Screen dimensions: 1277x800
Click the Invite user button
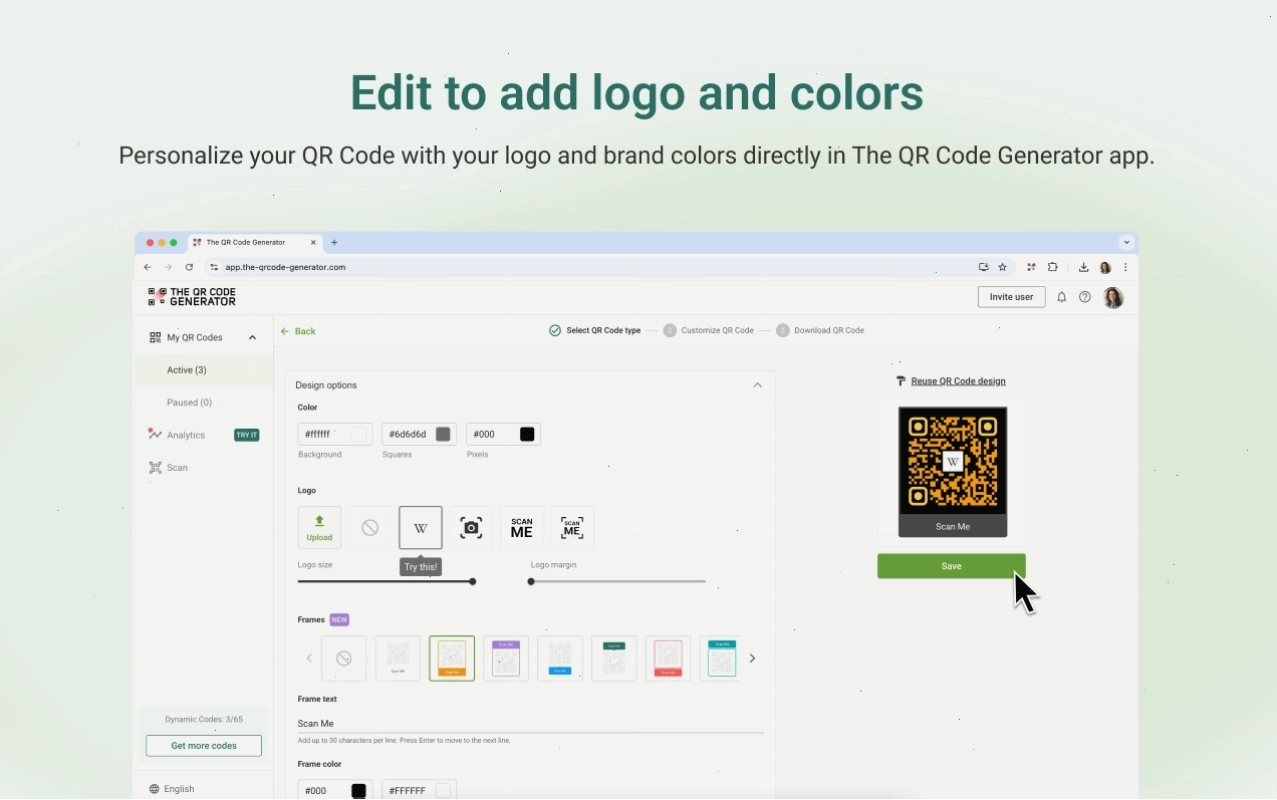(1011, 297)
